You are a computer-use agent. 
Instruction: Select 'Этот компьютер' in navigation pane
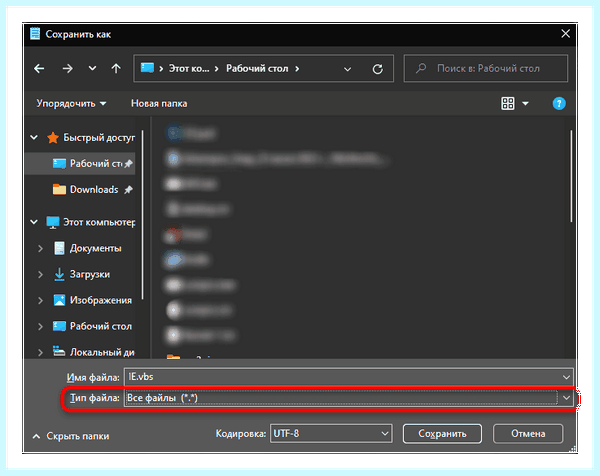[x=99, y=222]
